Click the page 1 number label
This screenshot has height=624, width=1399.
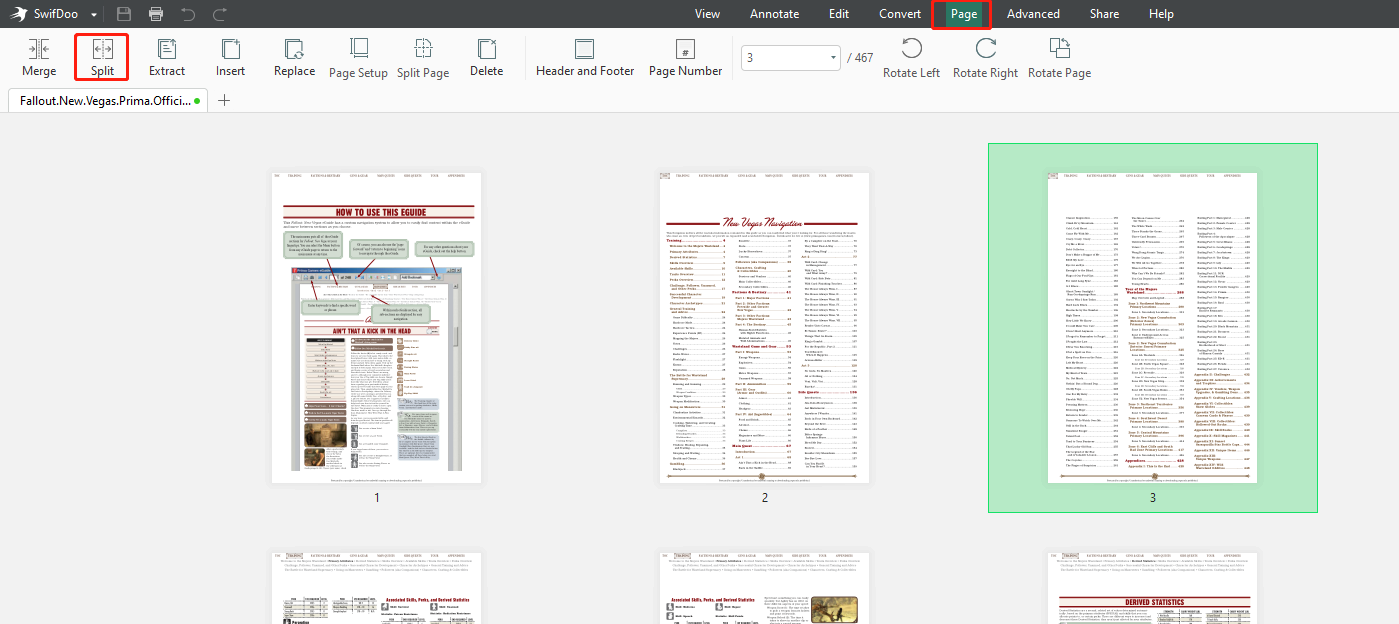pos(377,497)
